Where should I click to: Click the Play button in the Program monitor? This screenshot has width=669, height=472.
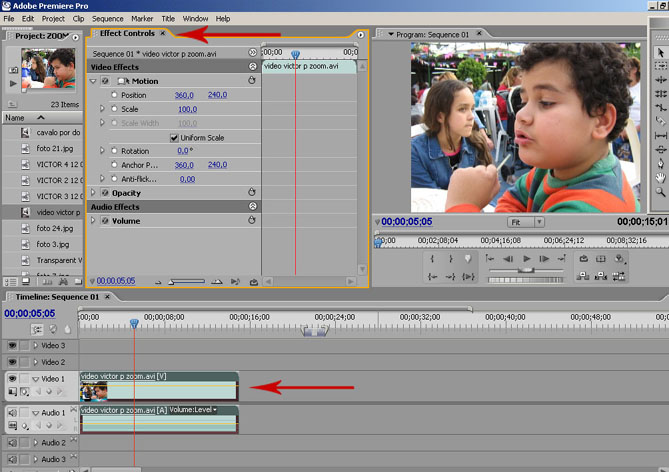pos(527,258)
